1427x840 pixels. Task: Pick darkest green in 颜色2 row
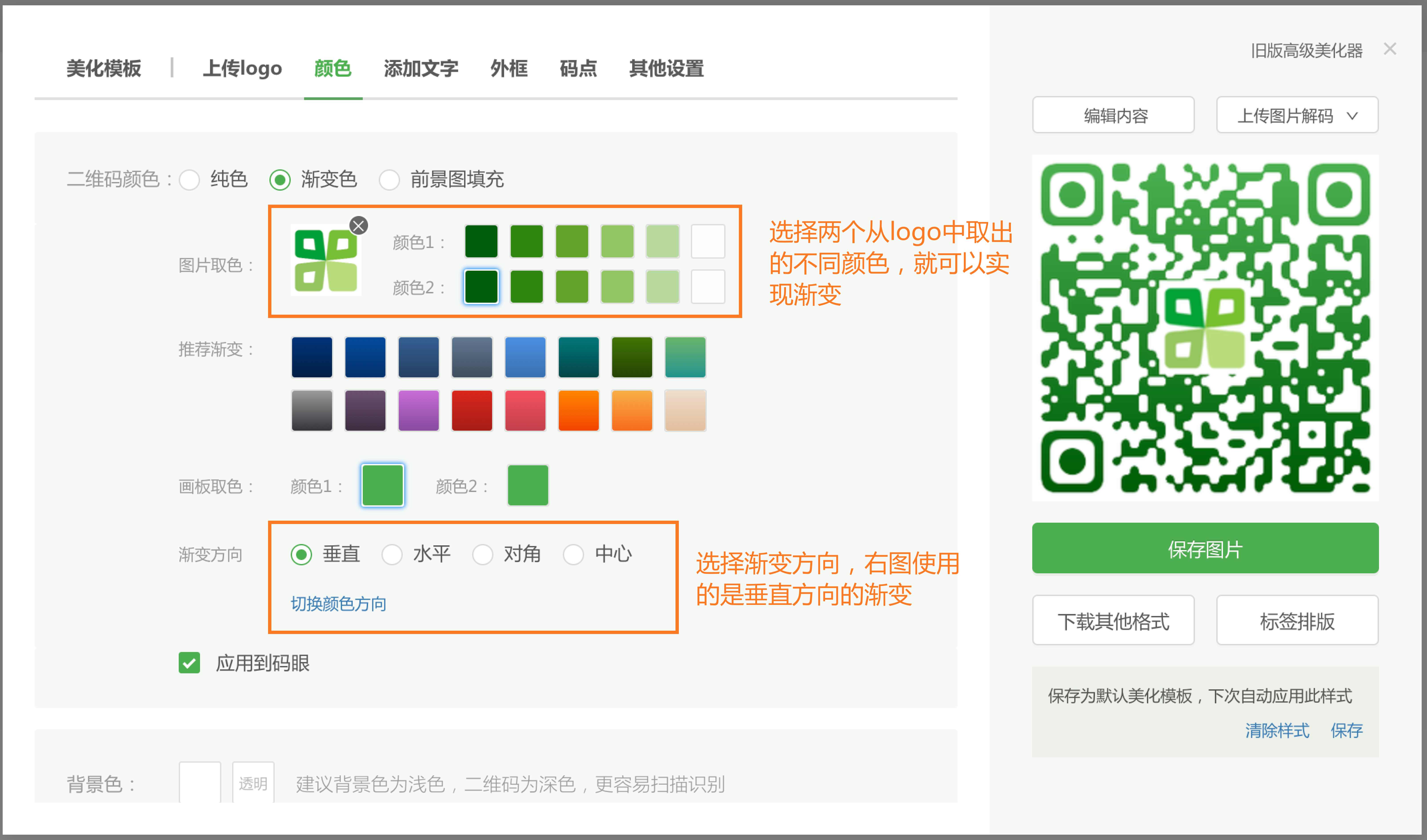[x=481, y=286]
